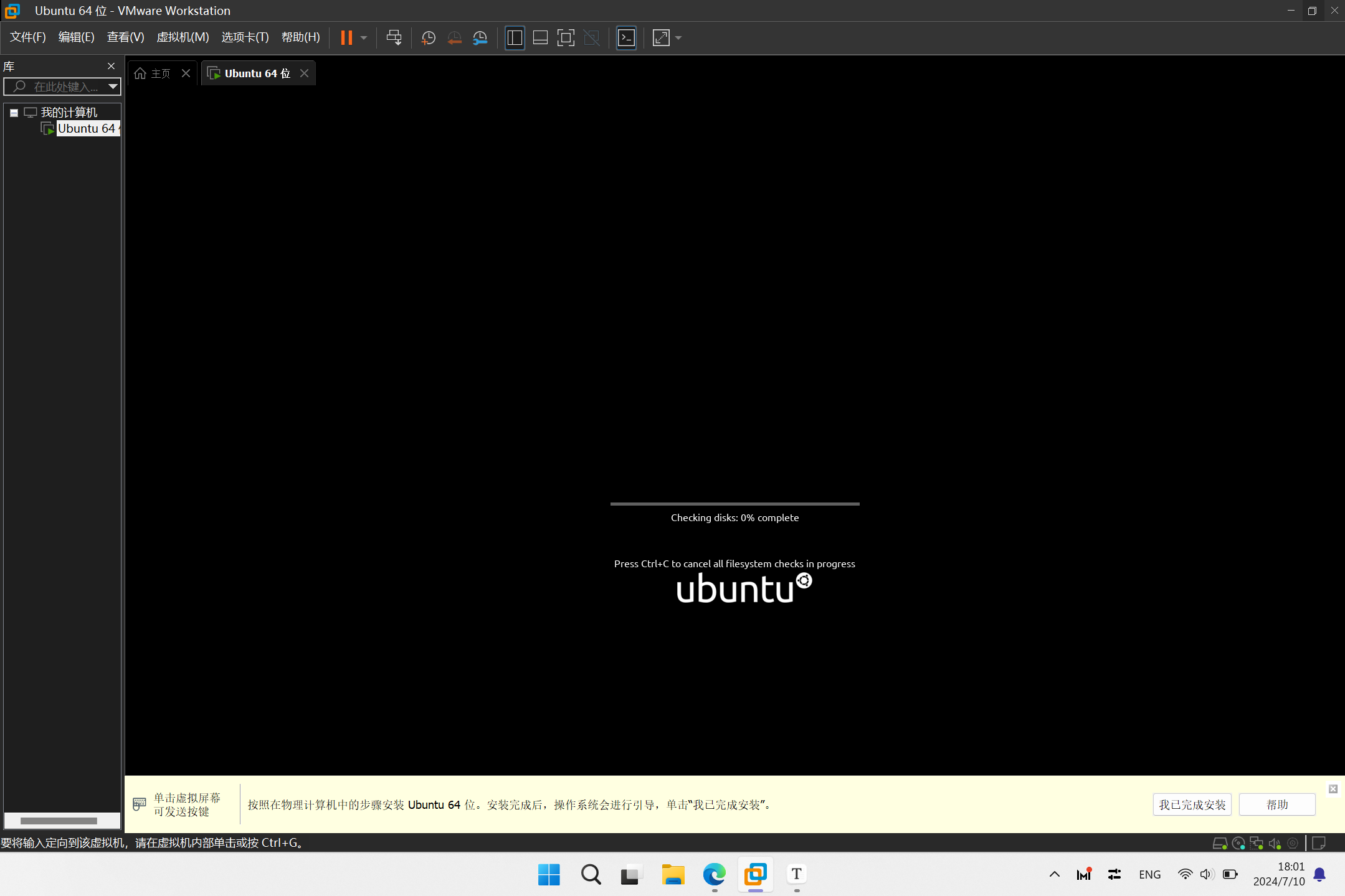The height and width of the screenshot is (896, 1345).
Task: Open Microsoft Edge from taskbar
Action: (714, 875)
